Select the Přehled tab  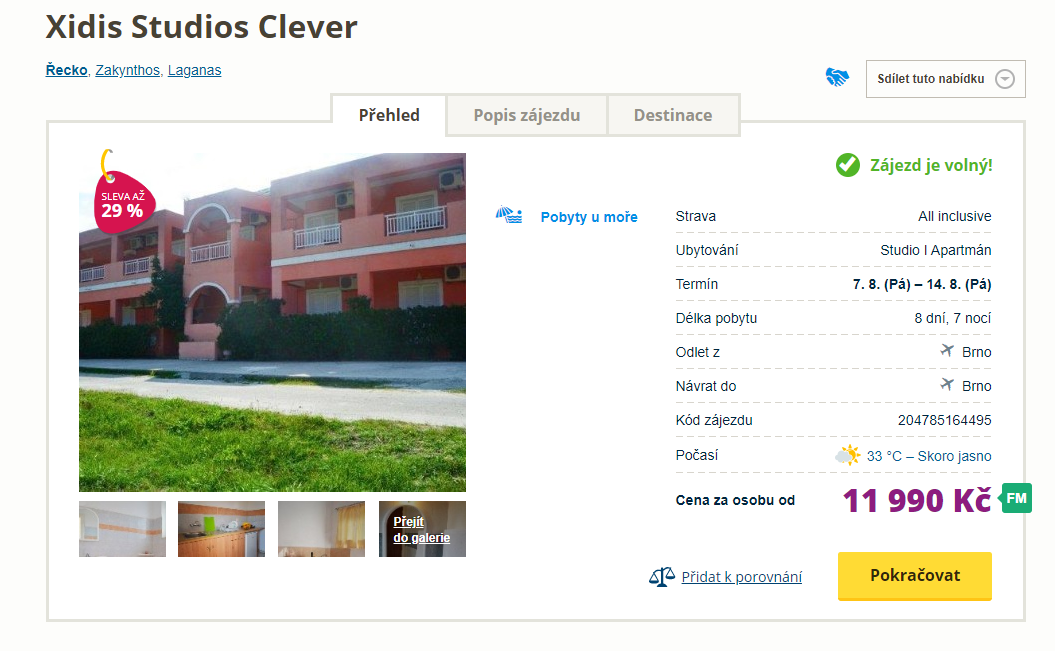389,115
